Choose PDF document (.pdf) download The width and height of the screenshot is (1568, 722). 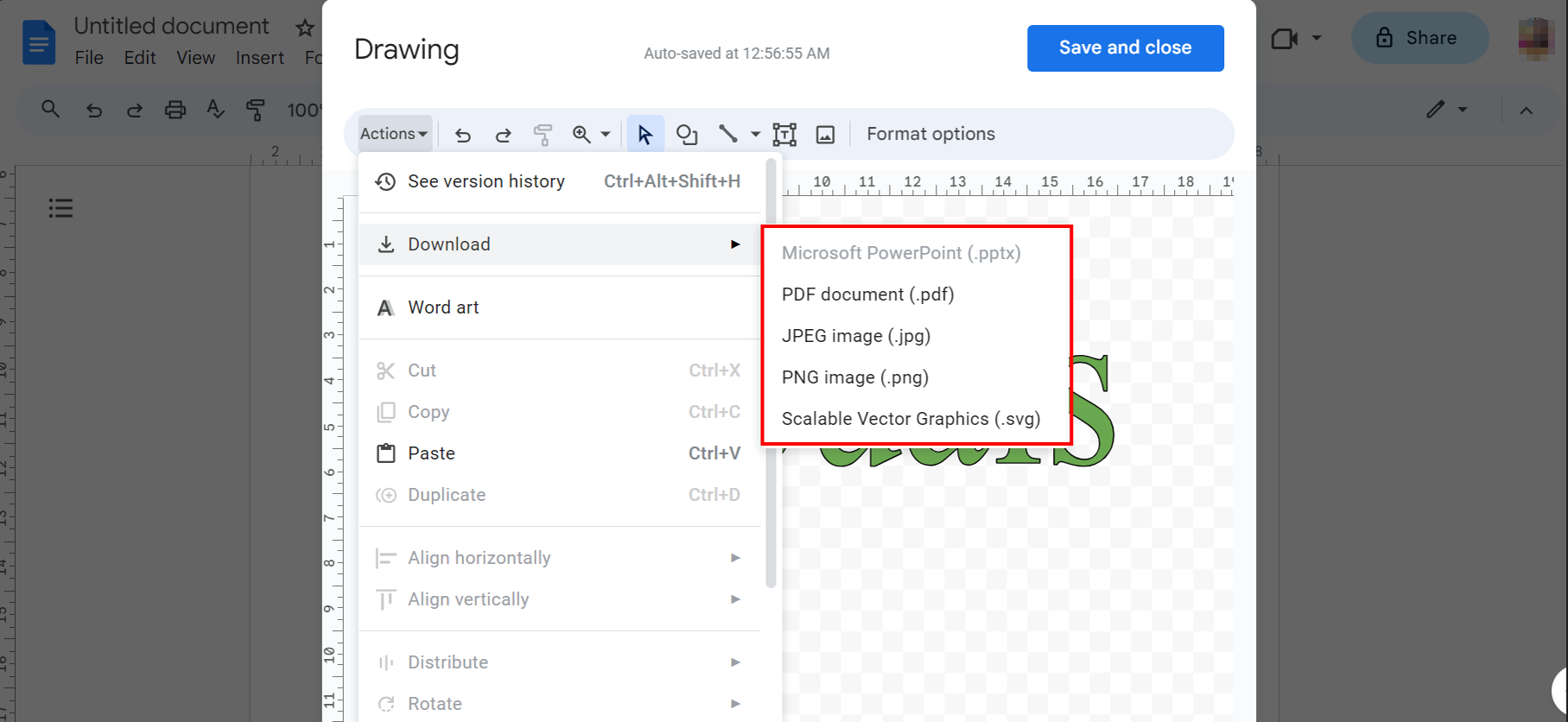[867, 294]
